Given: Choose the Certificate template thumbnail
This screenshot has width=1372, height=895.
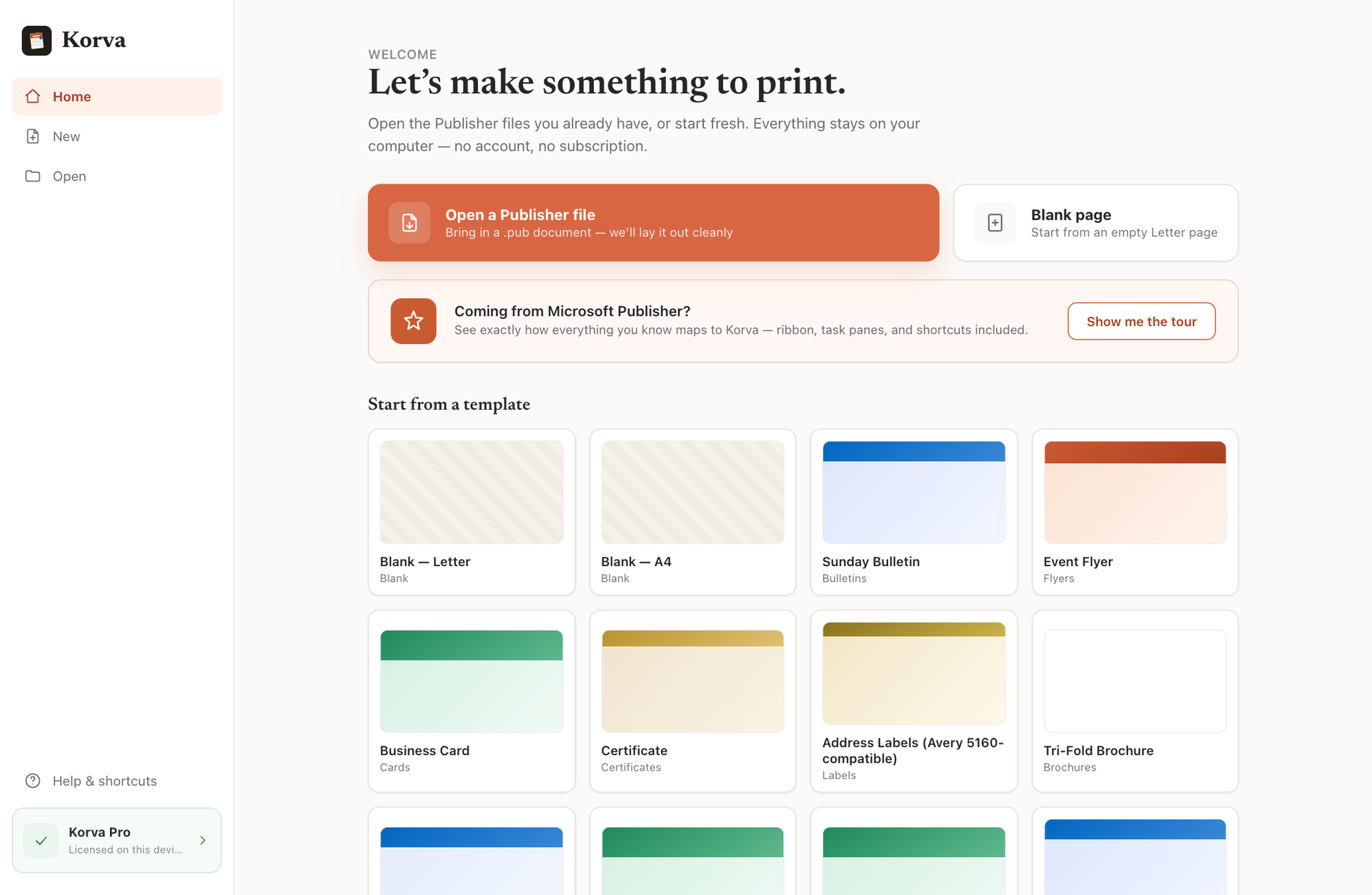Looking at the screenshot, I should 692,681.
